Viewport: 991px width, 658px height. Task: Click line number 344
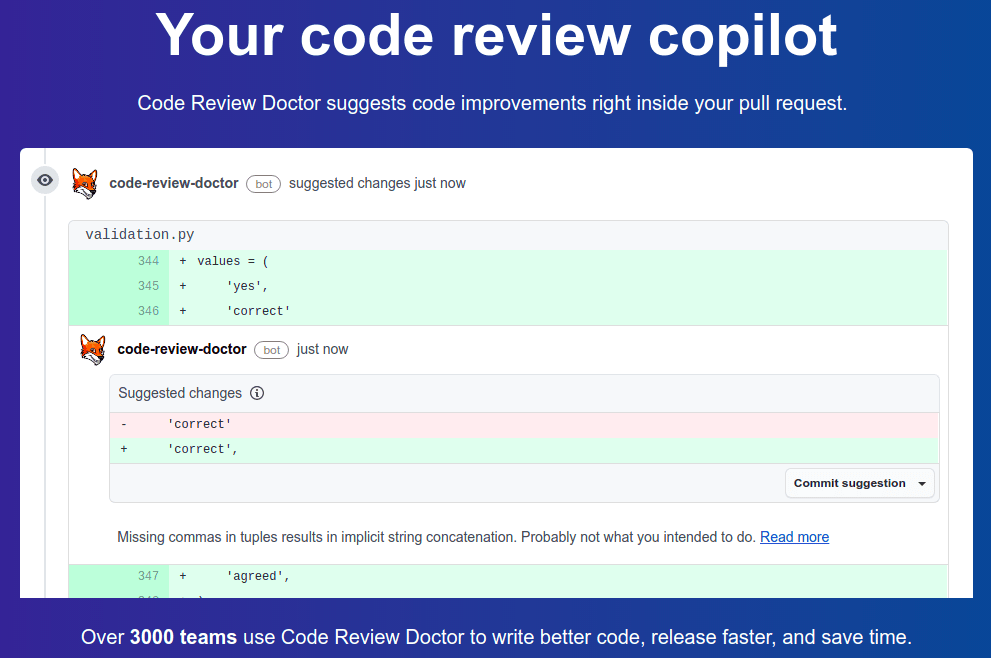click(x=149, y=261)
